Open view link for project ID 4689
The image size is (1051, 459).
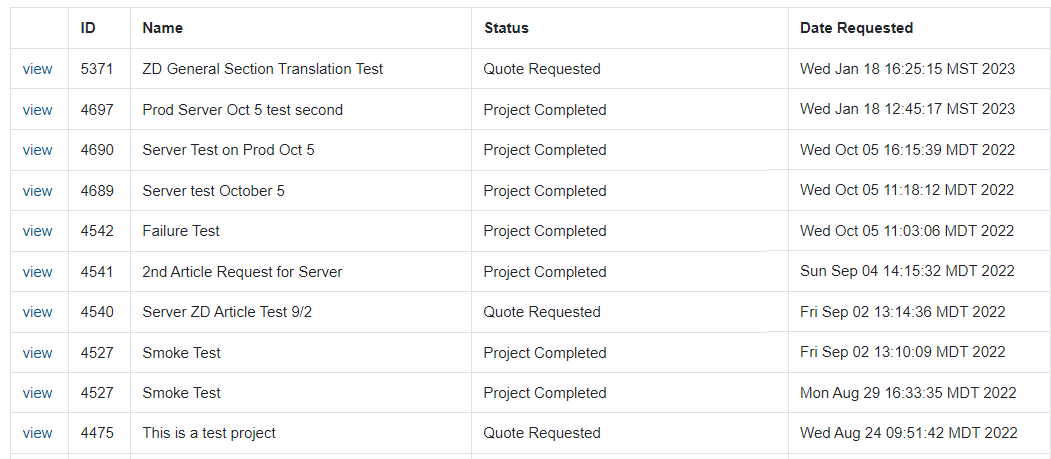point(37,191)
